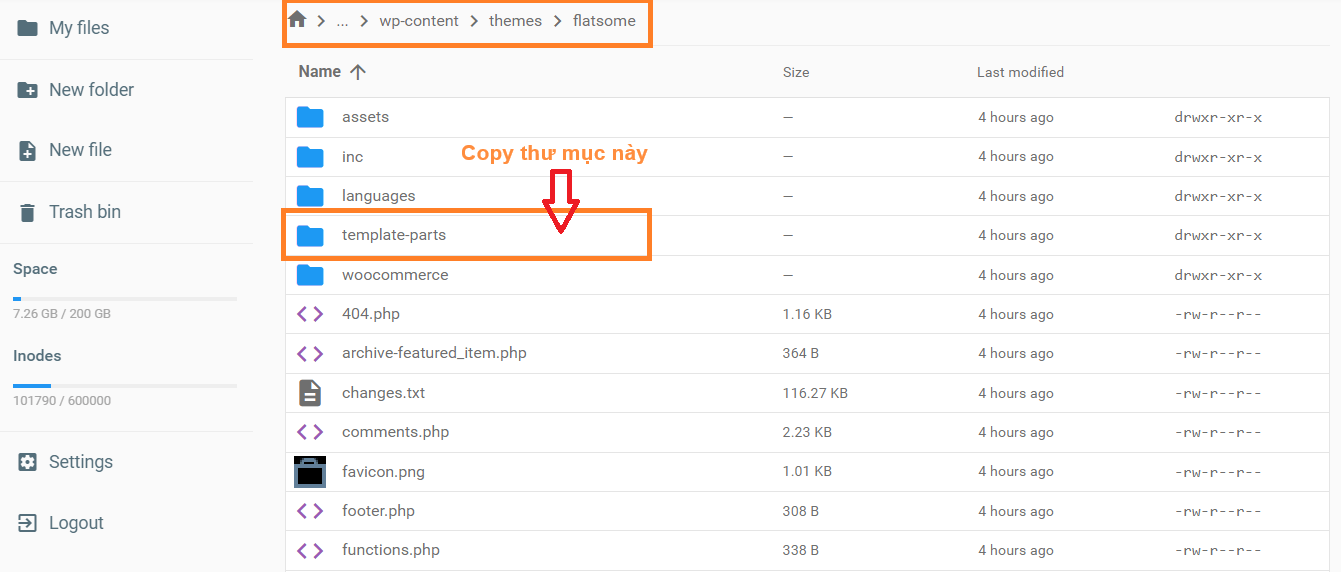The width and height of the screenshot is (1341, 572).
Task: Click the assets folder icon
Action: 310,117
